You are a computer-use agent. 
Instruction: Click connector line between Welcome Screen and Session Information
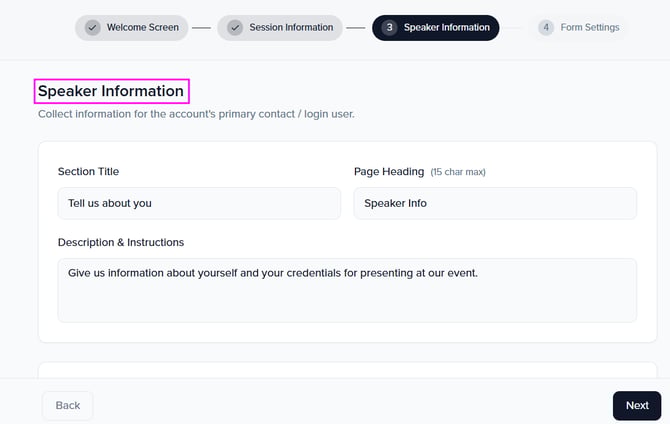pyautogui.click(x=201, y=28)
